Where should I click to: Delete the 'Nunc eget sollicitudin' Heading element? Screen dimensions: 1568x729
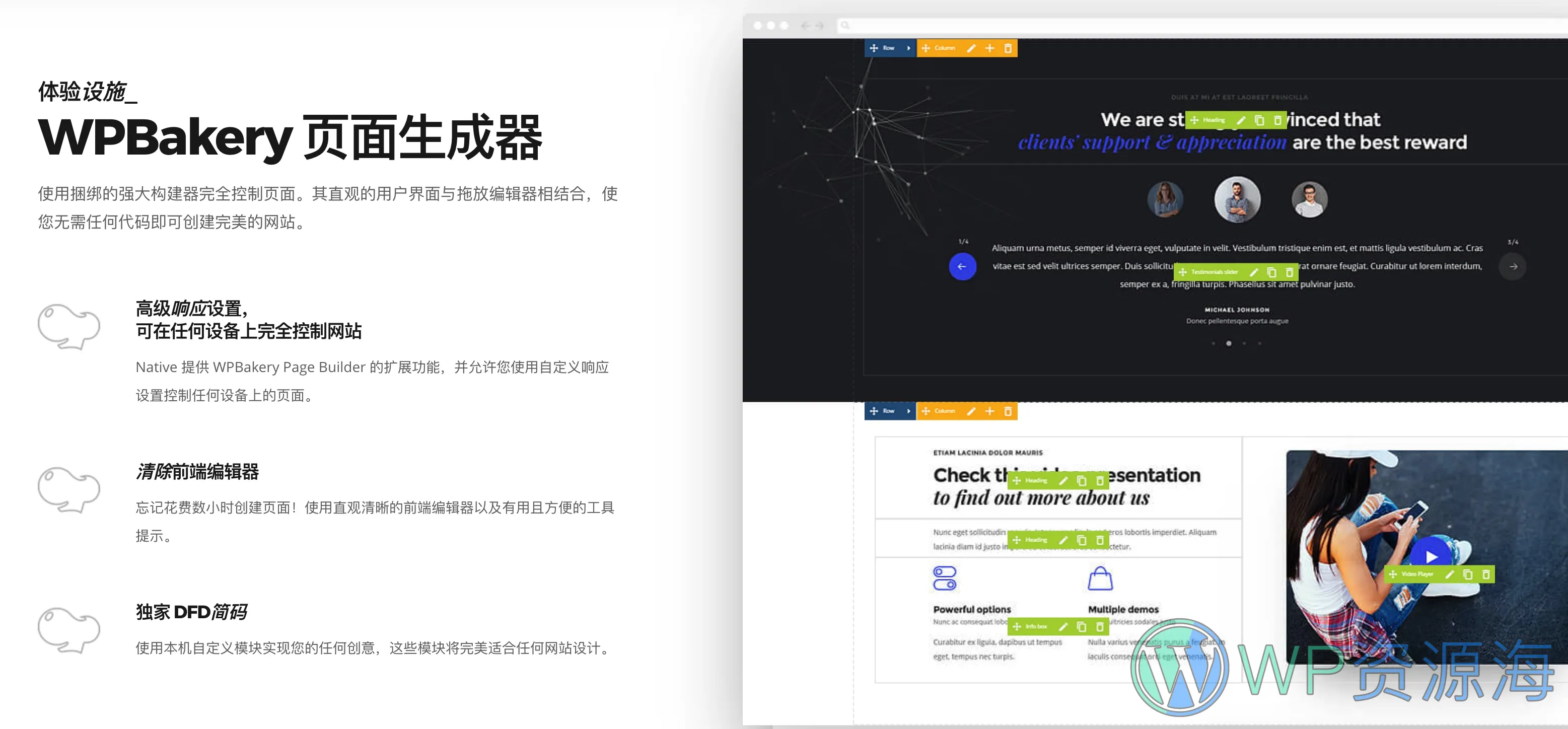1100,540
